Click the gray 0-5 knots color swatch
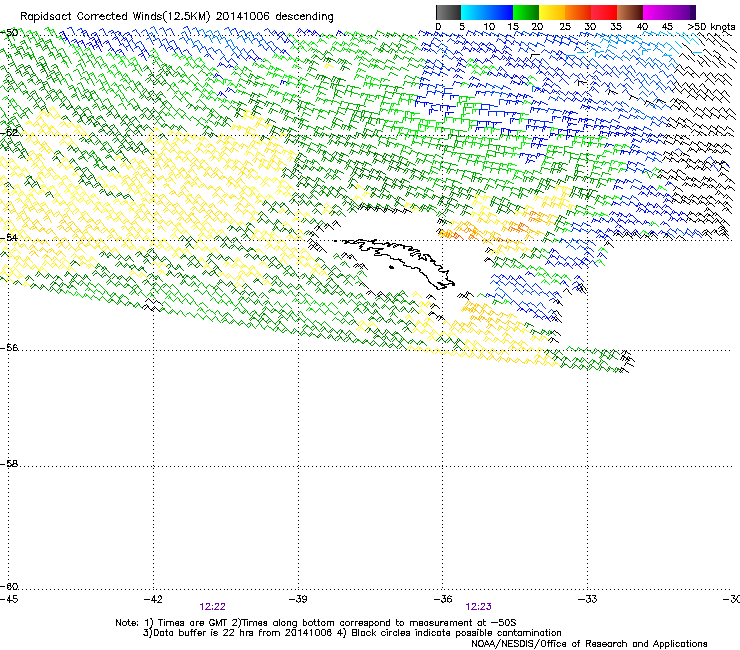740x650 pixels. [x=448, y=12]
